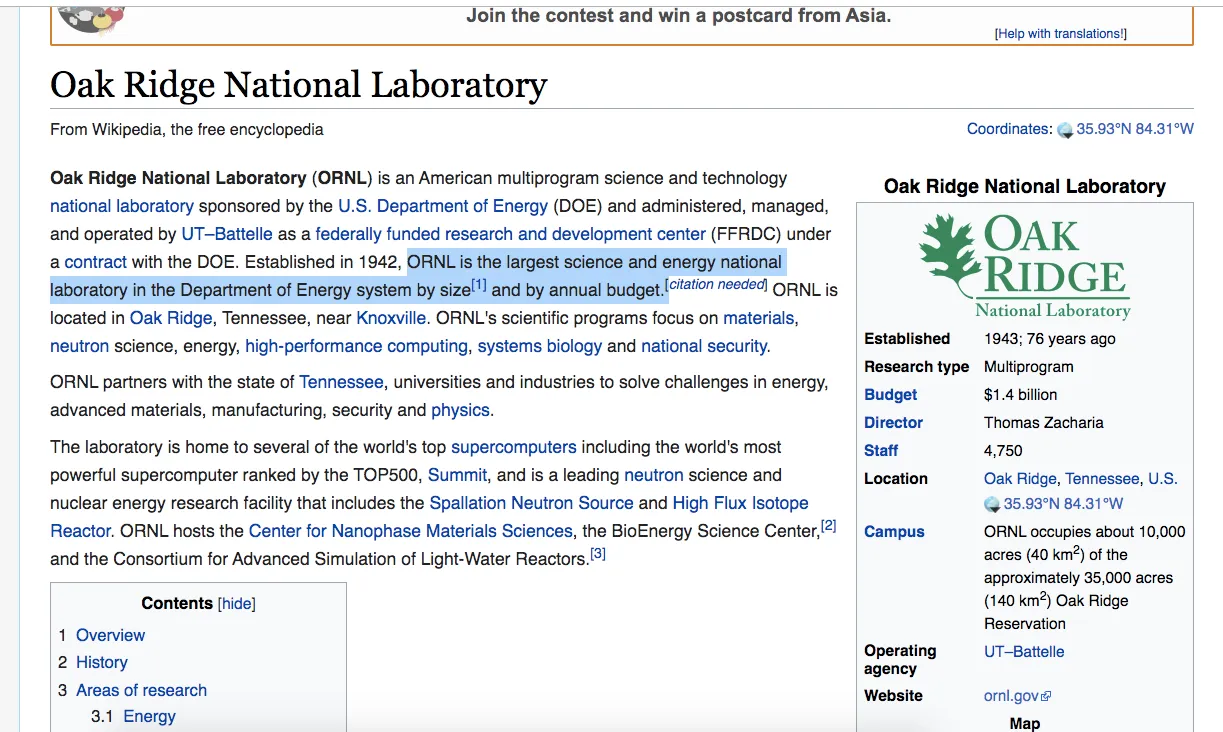The width and height of the screenshot is (1223, 732).
Task: Open high-performance computing link
Action: pos(356,346)
